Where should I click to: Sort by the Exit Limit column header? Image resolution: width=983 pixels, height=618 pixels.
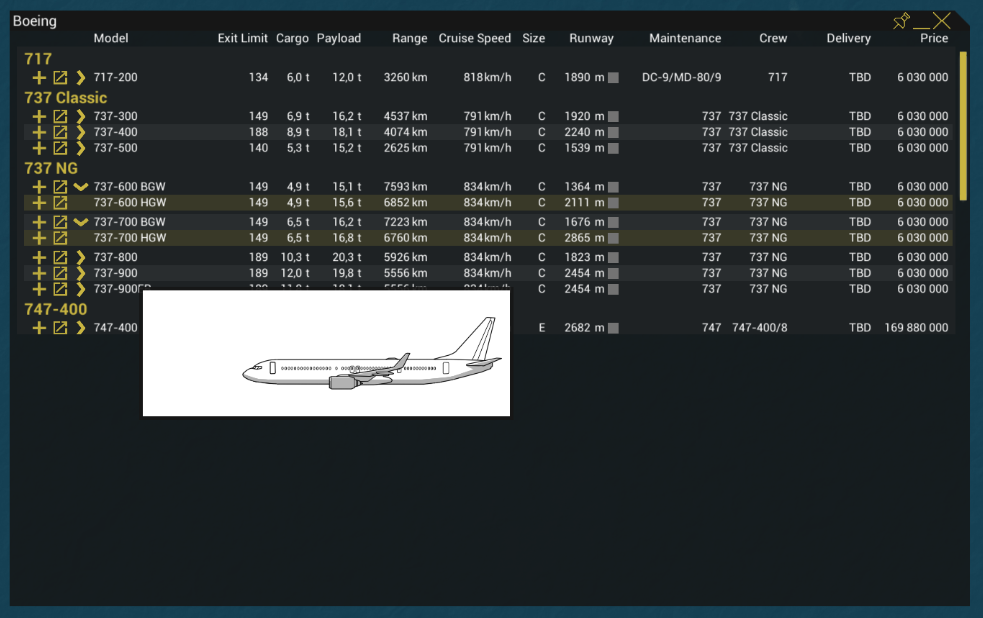pos(242,38)
